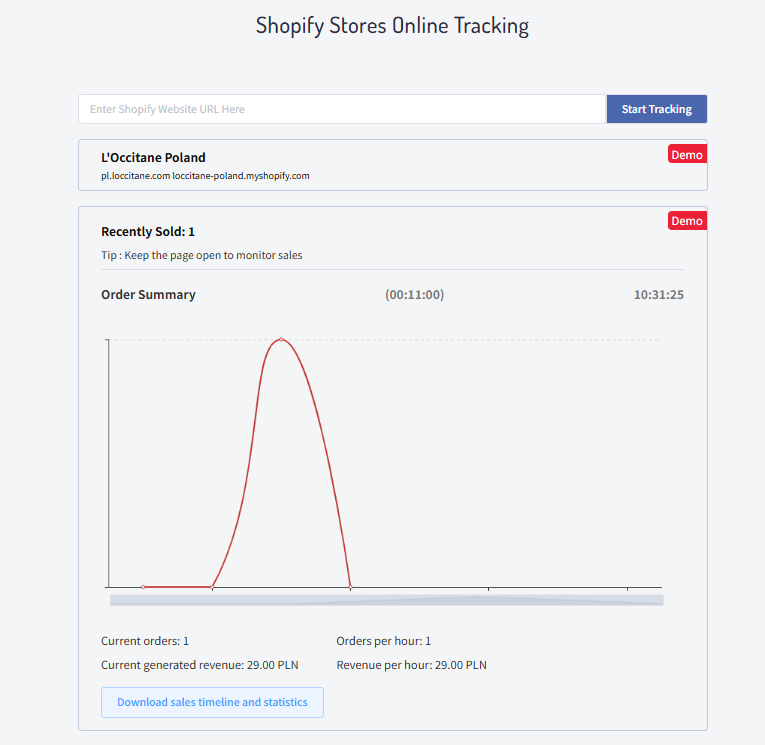Click the Shopify Stores Online Tracking title
The width and height of the screenshot is (765, 745).
[392, 25]
